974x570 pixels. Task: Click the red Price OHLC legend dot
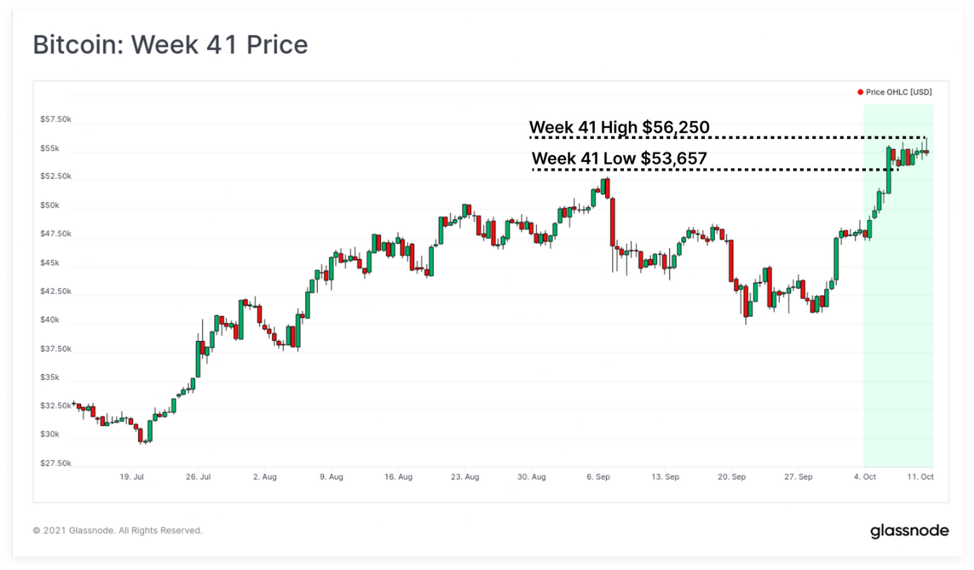click(x=860, y=93)
